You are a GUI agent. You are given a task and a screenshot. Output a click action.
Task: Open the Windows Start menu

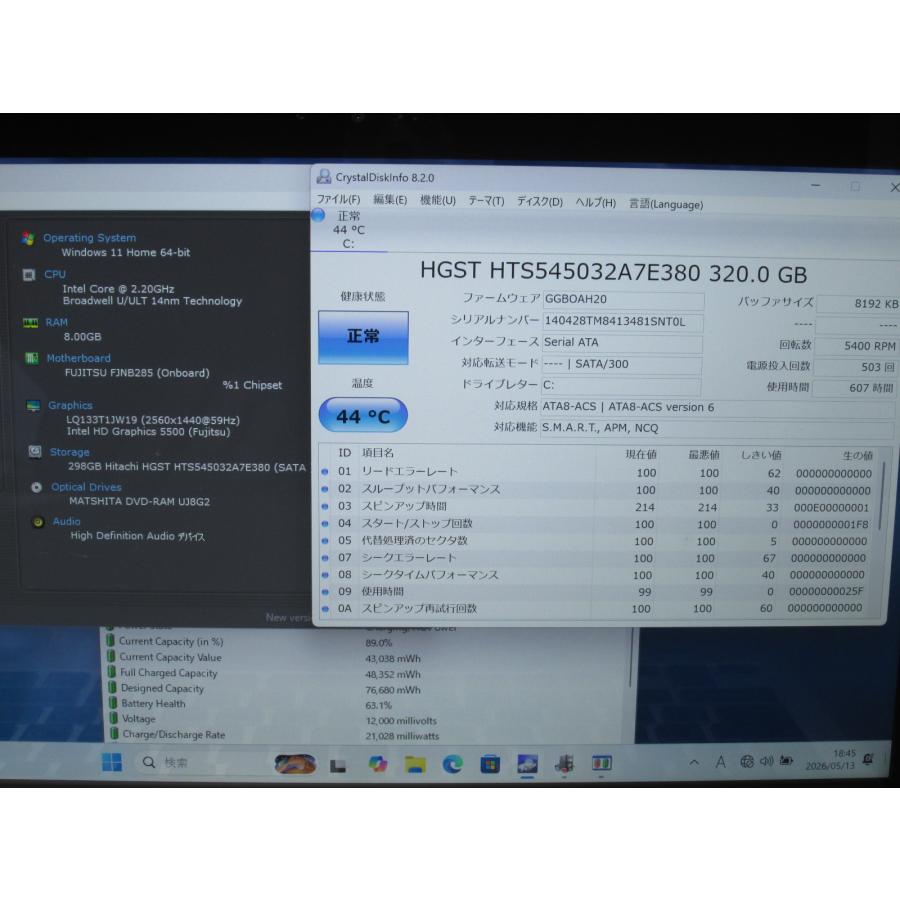point(112,762)
